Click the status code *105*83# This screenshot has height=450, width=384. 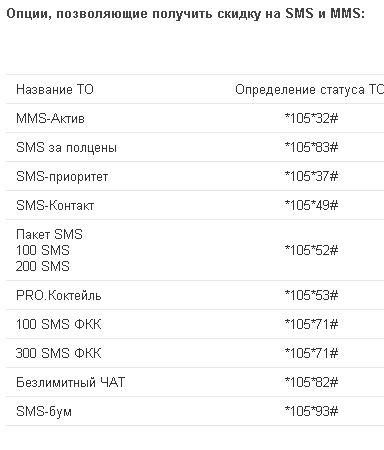pyautogui.click(x=311, y=147)
